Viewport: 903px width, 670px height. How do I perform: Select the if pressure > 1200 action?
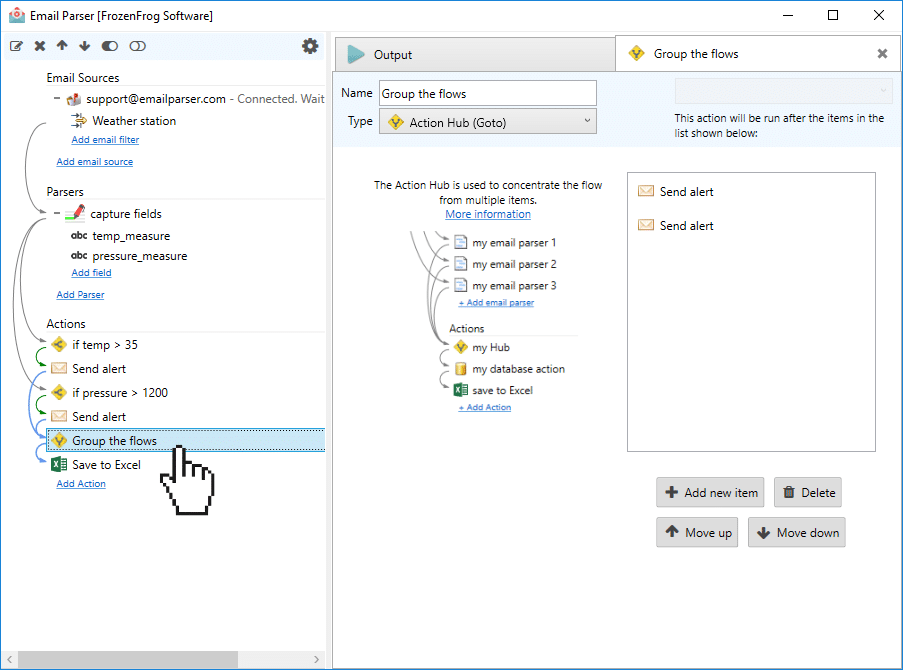[120, 393]
